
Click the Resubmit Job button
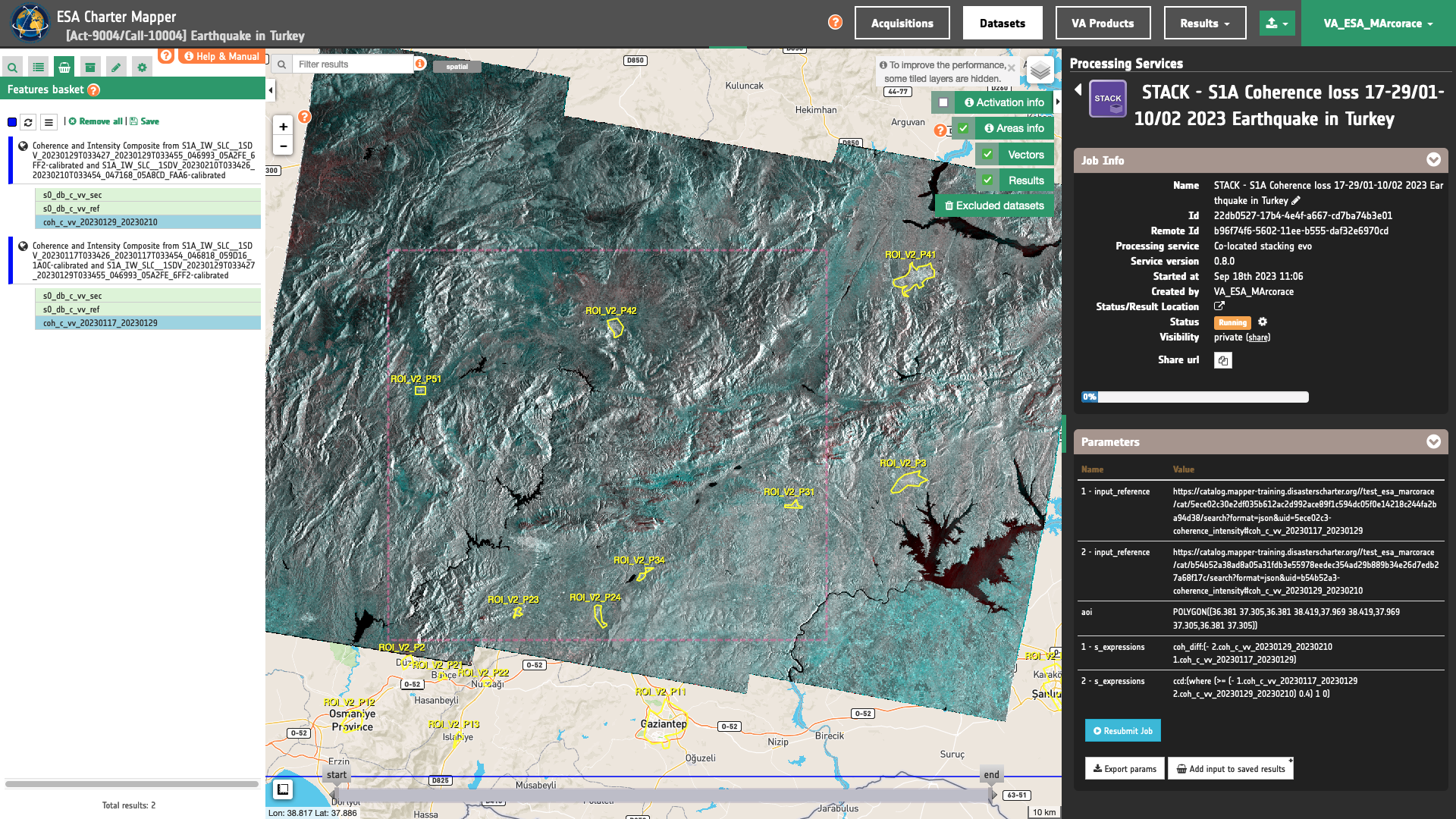tap(1122, 730)
